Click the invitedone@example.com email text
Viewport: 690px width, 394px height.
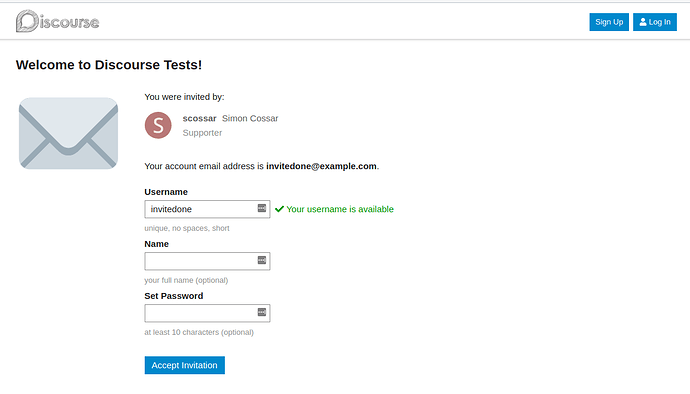tap(321, 166)
